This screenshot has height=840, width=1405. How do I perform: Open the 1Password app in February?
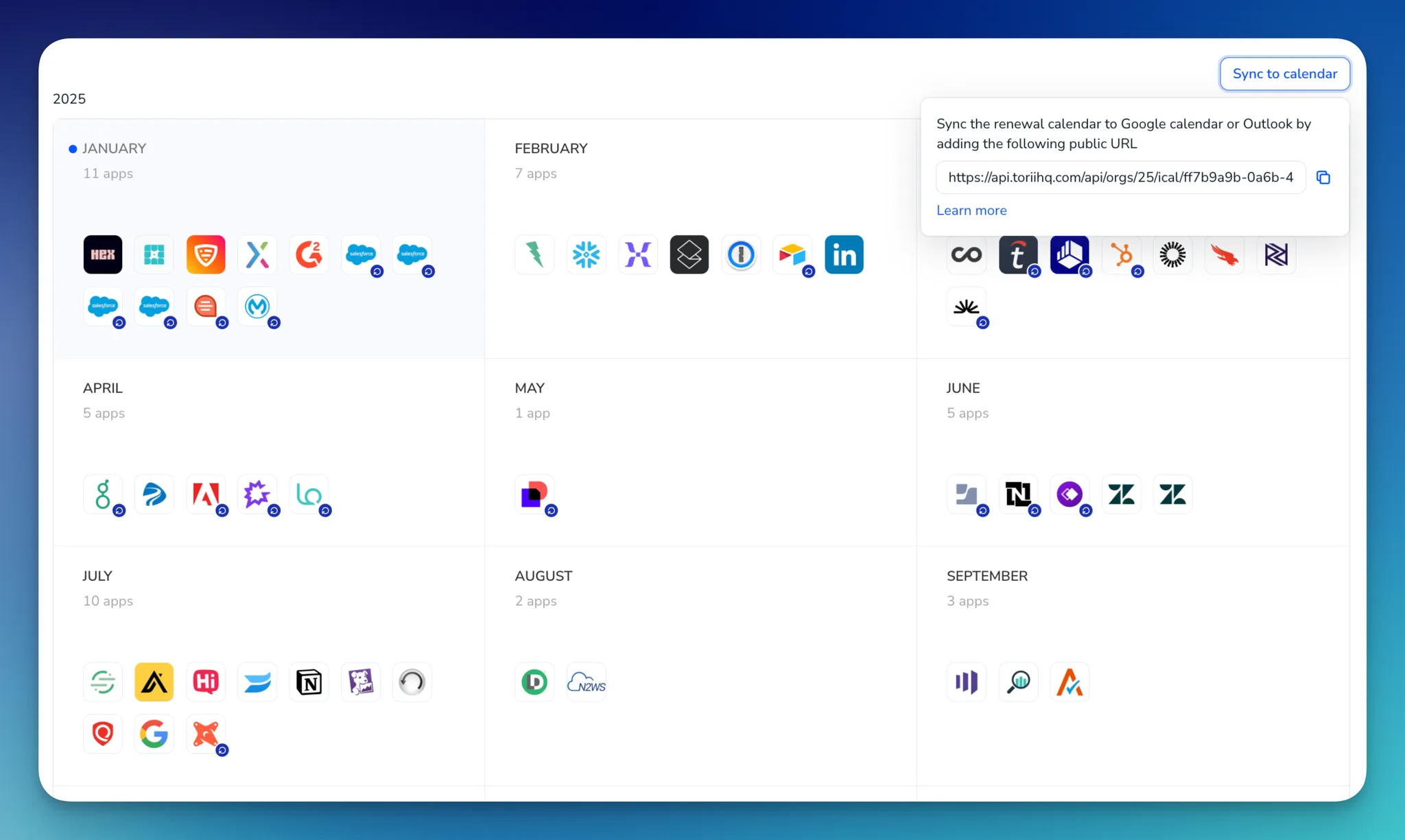tap(741, 254)
